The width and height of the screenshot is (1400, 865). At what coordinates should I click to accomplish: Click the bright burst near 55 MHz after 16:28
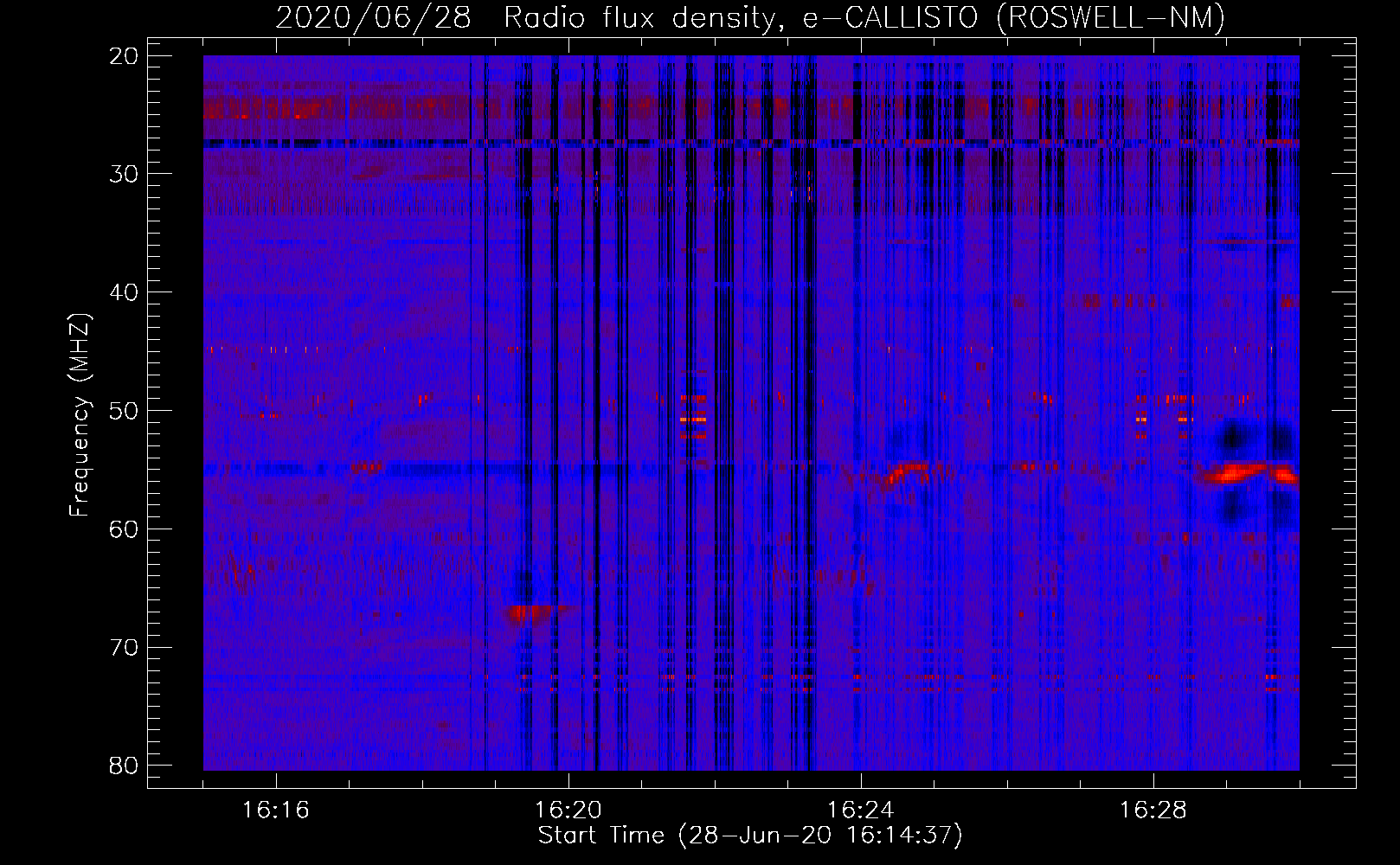point(1248,474)
